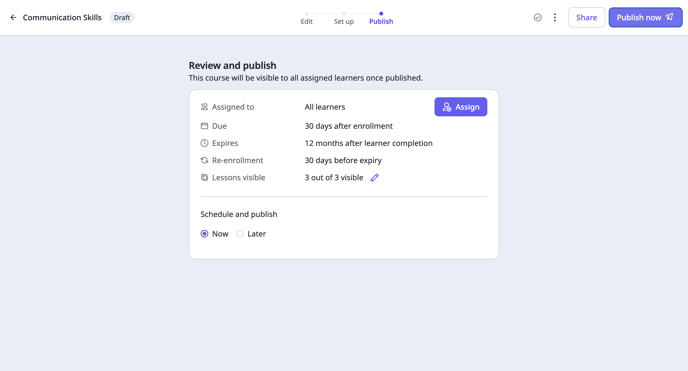This screenshot has height=371, width=688.
Task: Click the Lessons visible icon
Action: point(204,178)
